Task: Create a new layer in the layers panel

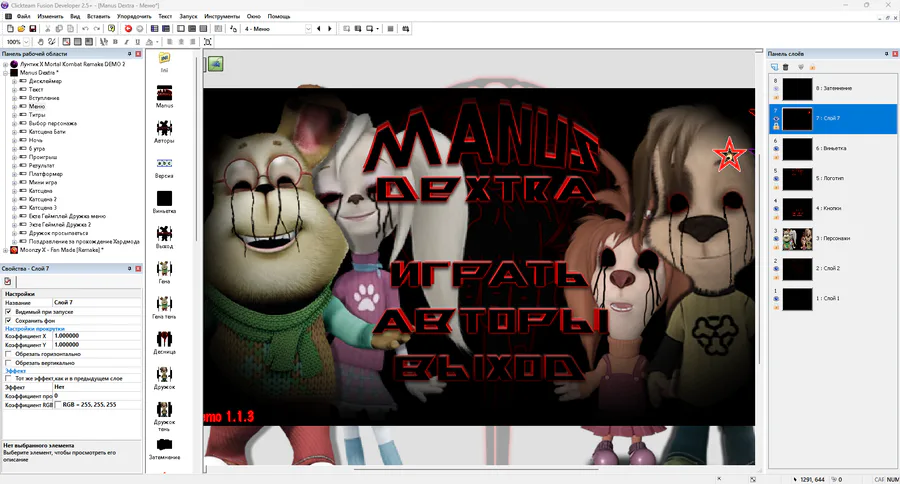Action: click(x=774, y=67)
